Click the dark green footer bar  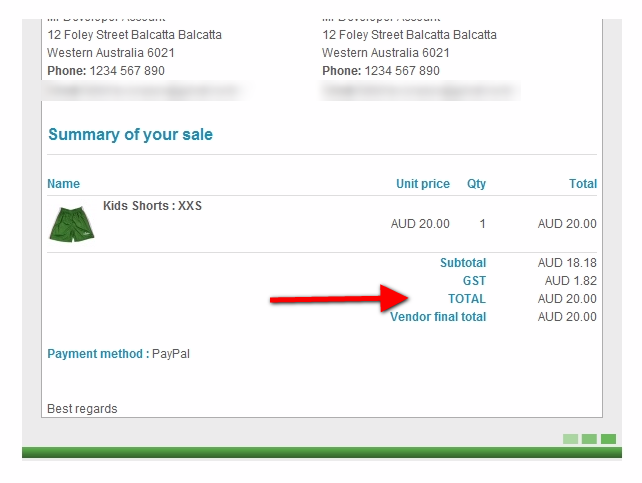tap(321, 453)
